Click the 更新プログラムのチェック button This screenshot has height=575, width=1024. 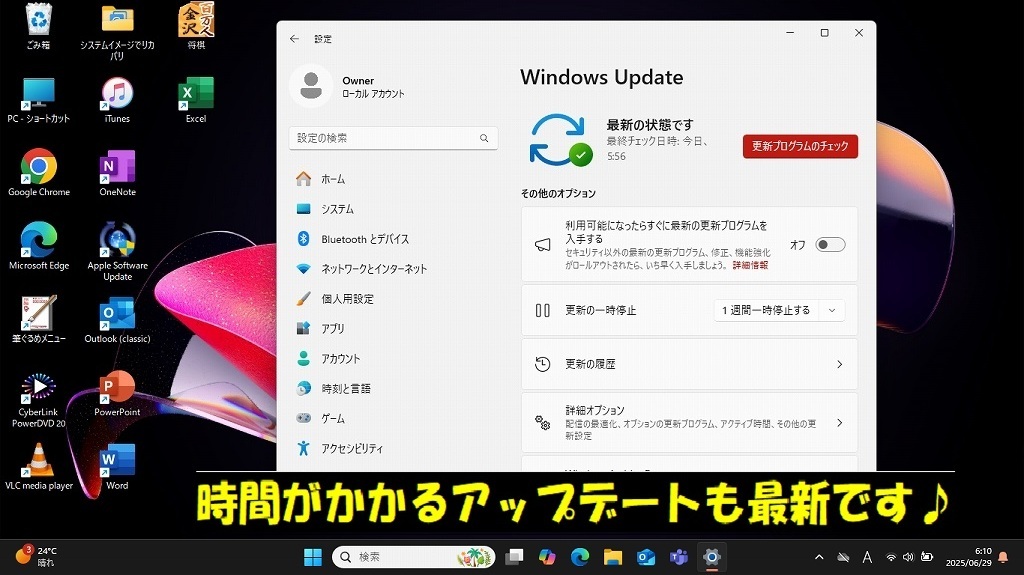pos(800,146)
